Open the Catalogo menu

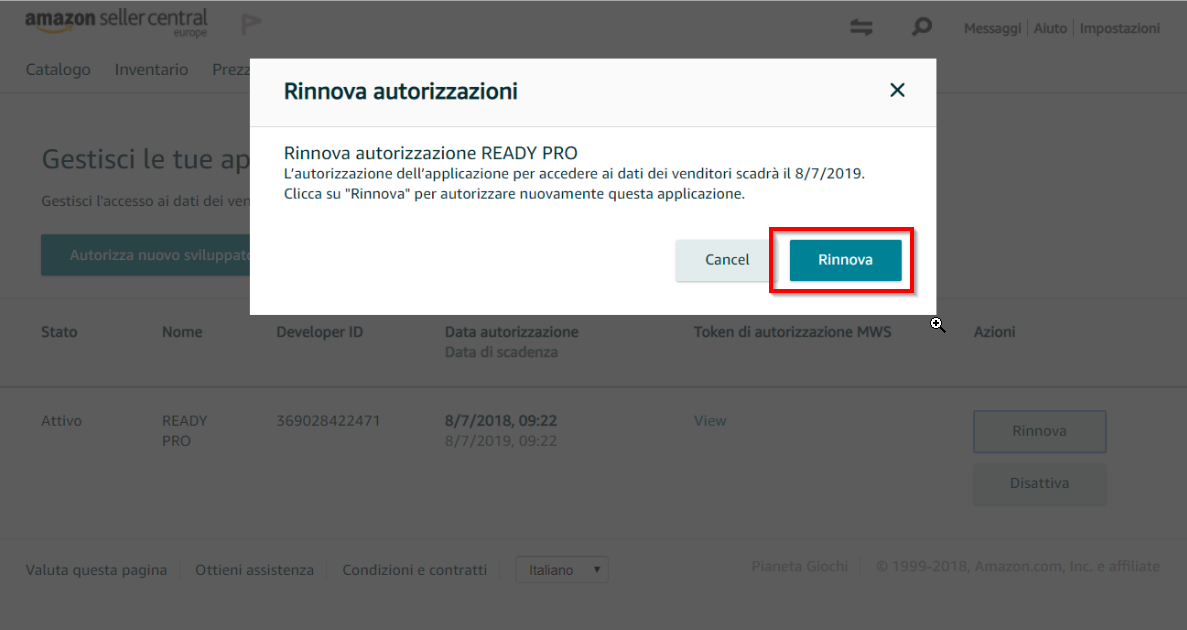58,70
